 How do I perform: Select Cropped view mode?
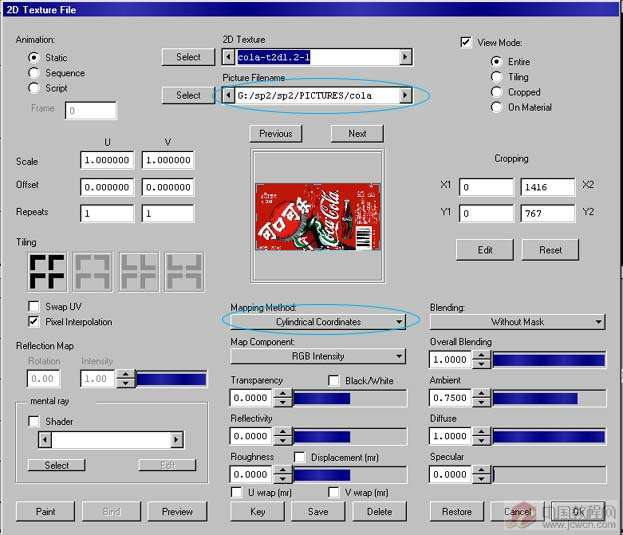pos(496,92)
